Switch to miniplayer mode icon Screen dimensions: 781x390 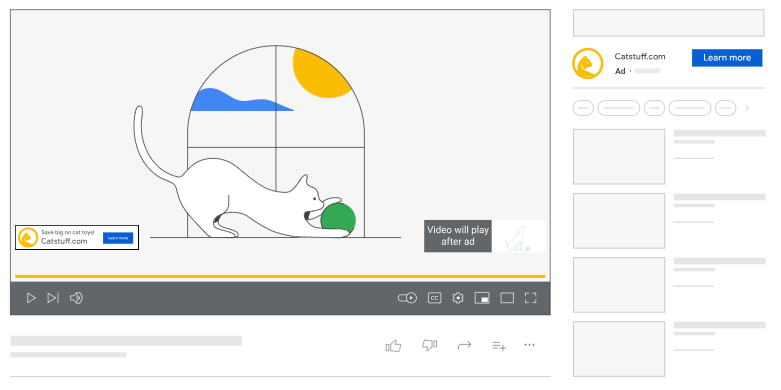point(482,298)
